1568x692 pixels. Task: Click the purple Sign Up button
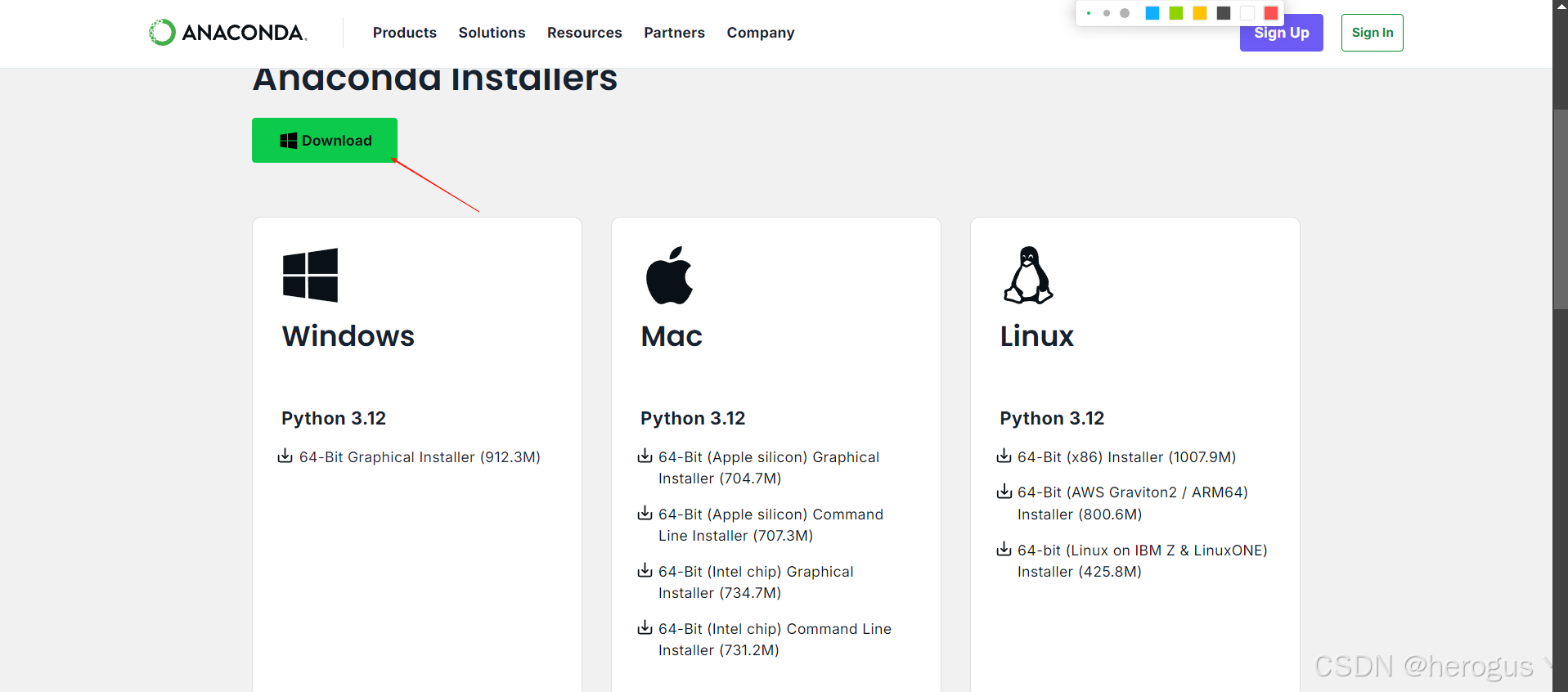[1281, 34]
